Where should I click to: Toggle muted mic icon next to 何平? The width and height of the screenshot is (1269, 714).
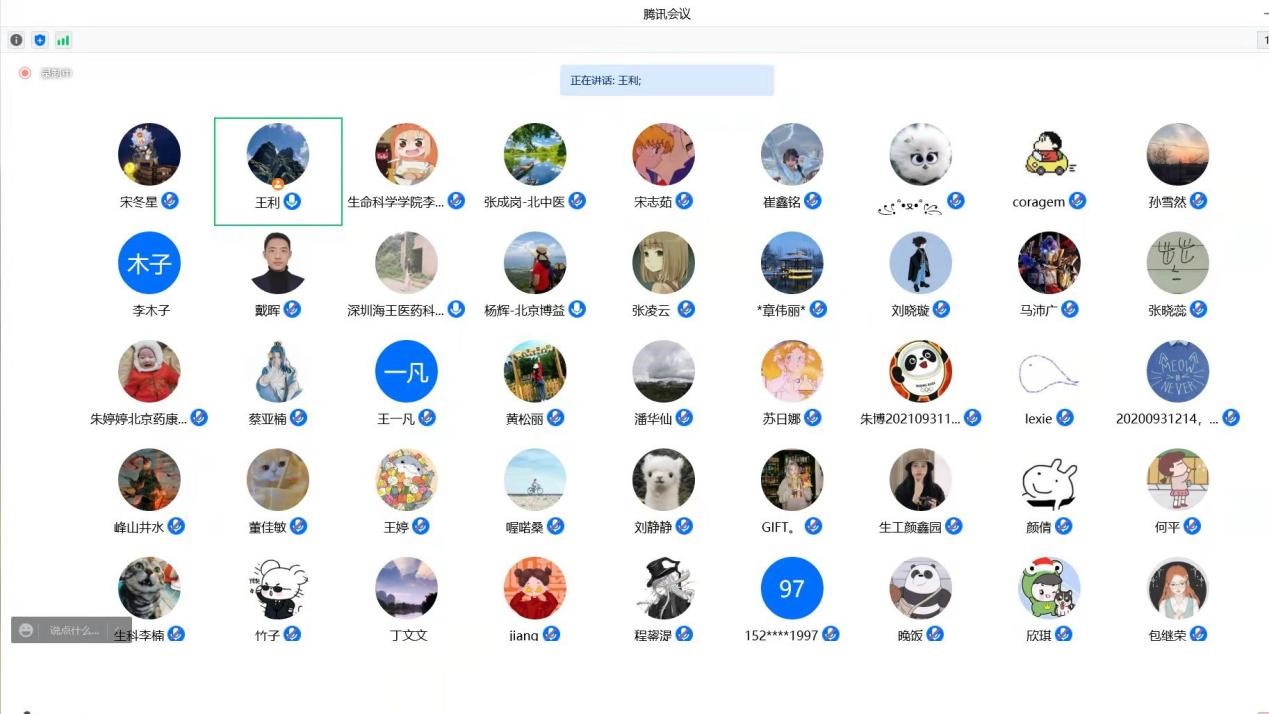click(x=1192, y=526)
